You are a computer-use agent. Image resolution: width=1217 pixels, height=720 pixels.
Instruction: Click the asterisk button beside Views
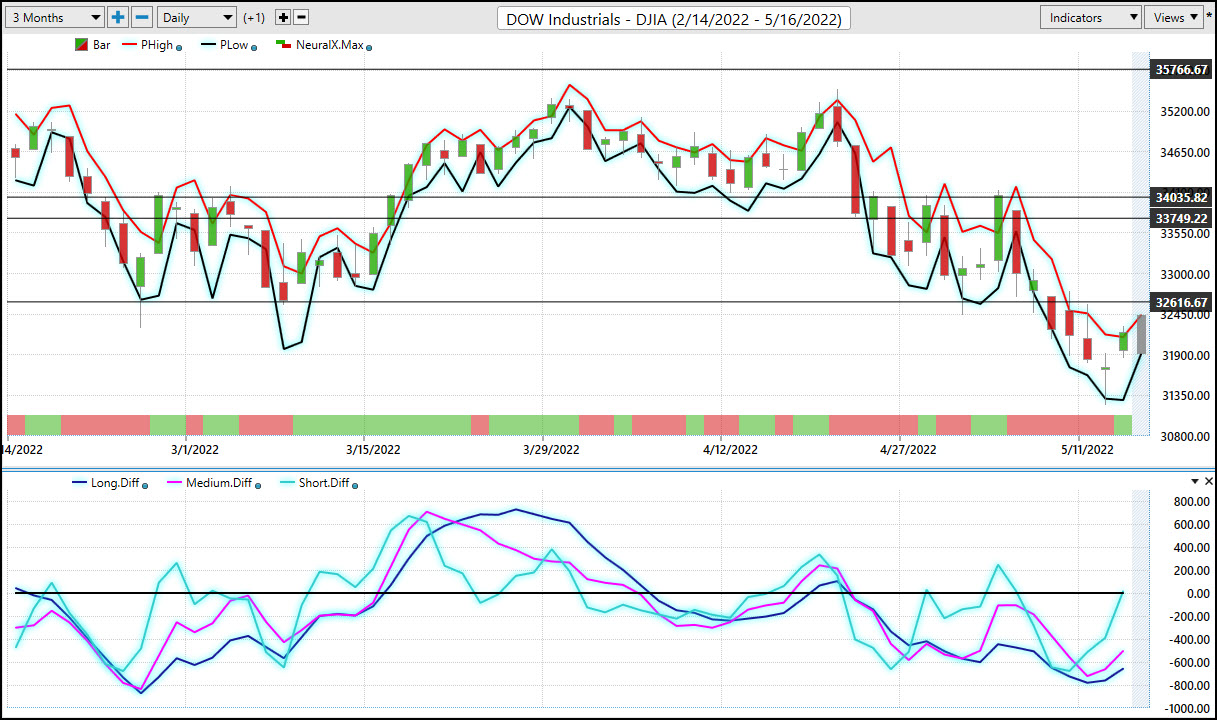[x=1209, y=17]
